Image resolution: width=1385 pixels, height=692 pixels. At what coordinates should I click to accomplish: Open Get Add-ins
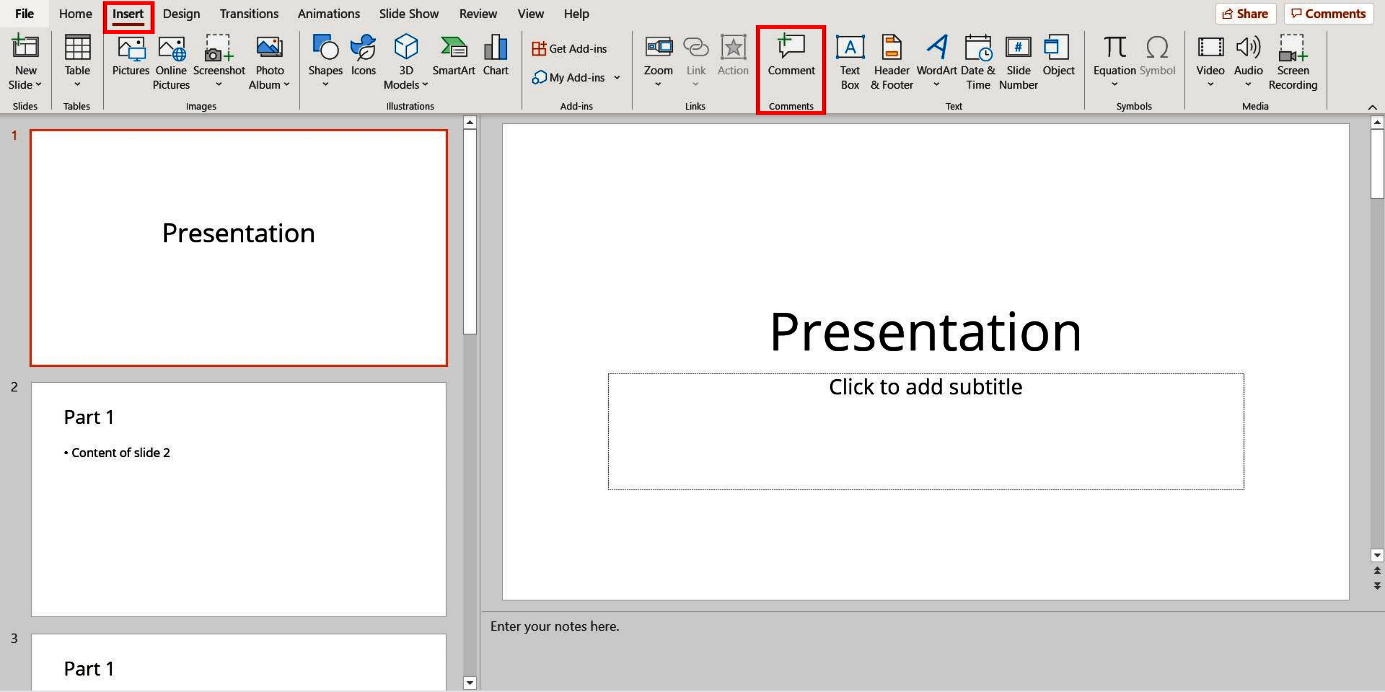pos(571,47)
